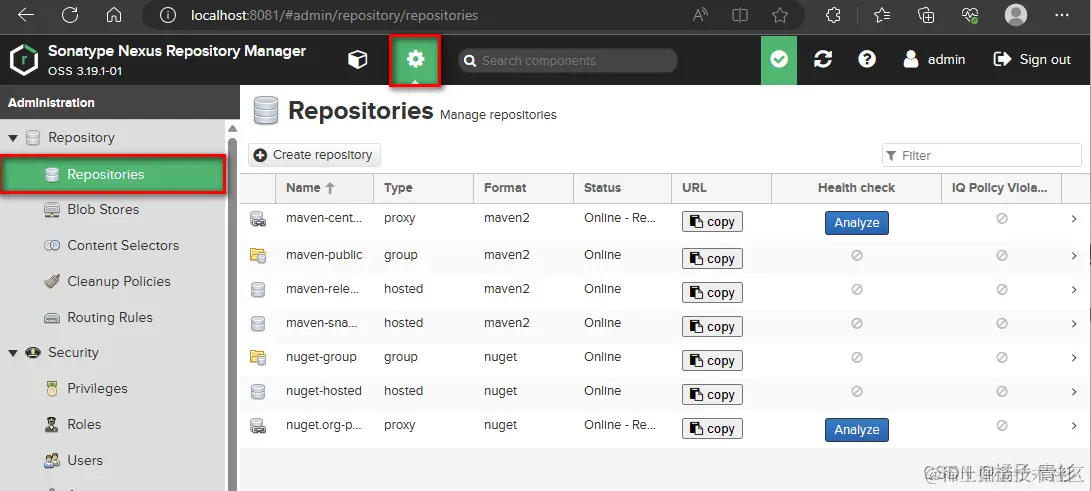This screenshot has width=1091, height=491.
Task: Open Content Selectors in sidebar
Action: (123, 246)
